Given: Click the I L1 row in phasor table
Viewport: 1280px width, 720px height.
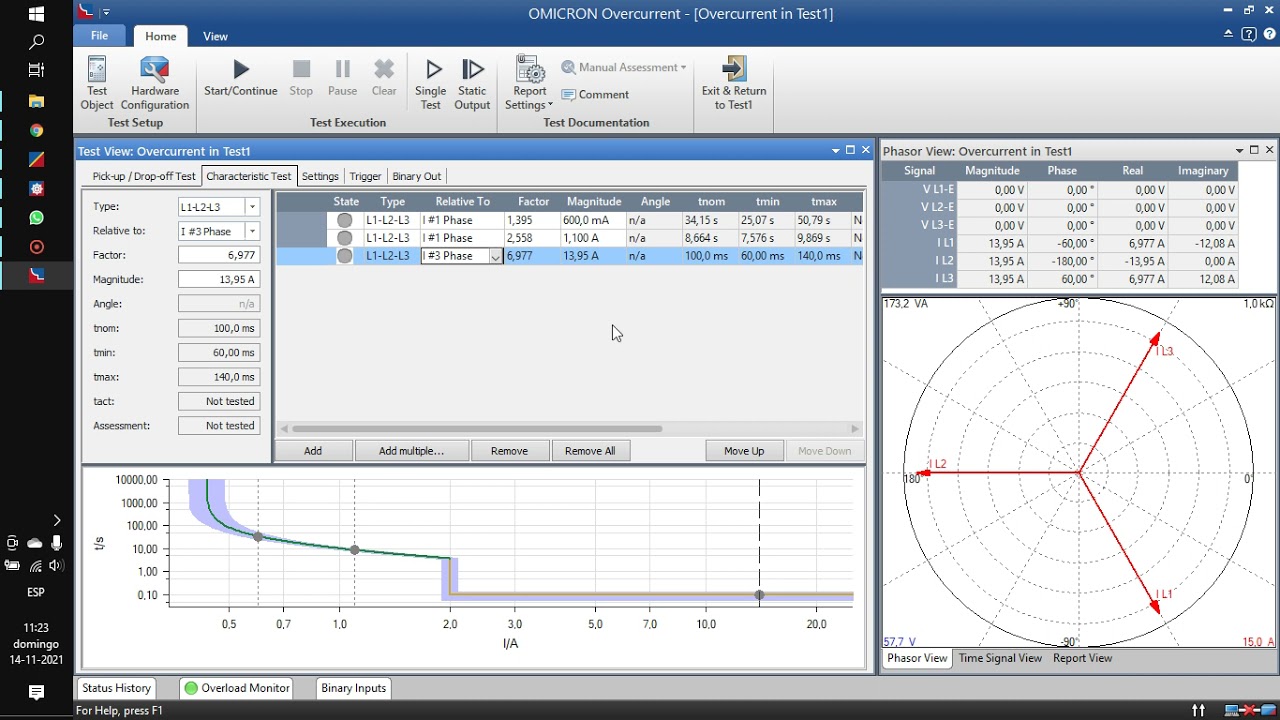Looking at the screenshot, I should click(x=1058, y=243).
